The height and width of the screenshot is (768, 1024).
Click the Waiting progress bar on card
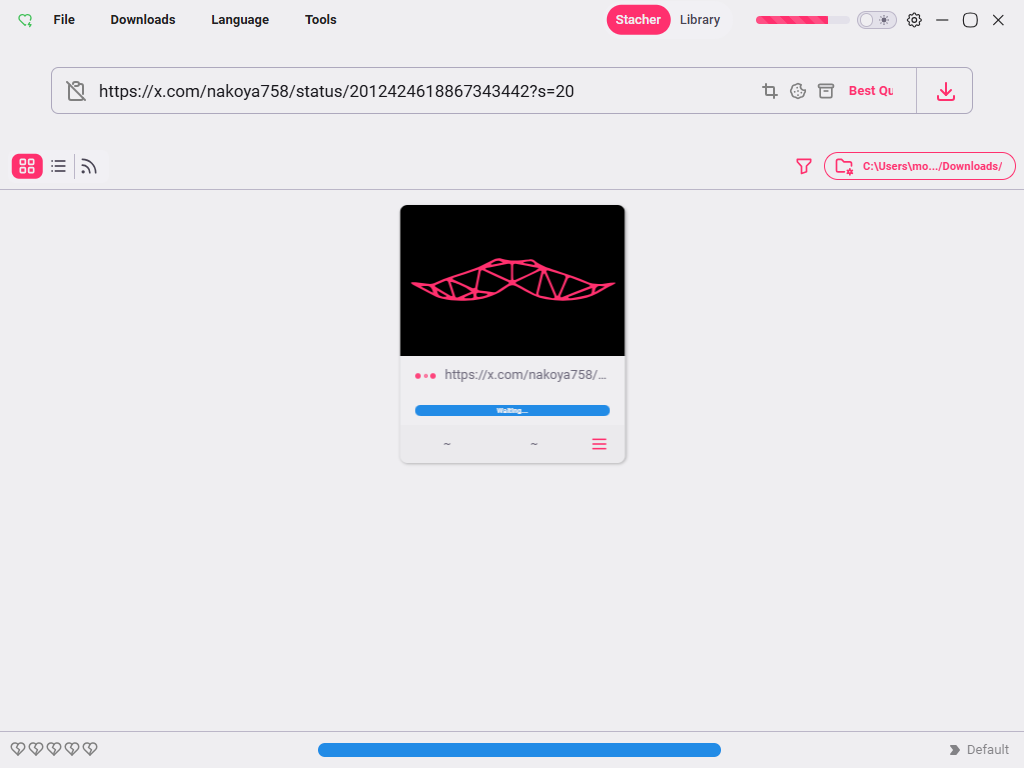[x=512, y=410]
